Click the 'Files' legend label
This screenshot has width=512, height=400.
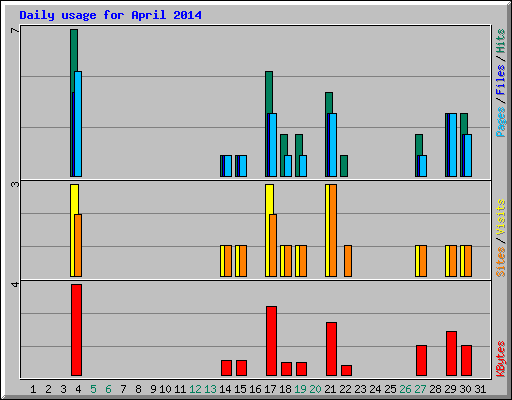click(500, 79)
